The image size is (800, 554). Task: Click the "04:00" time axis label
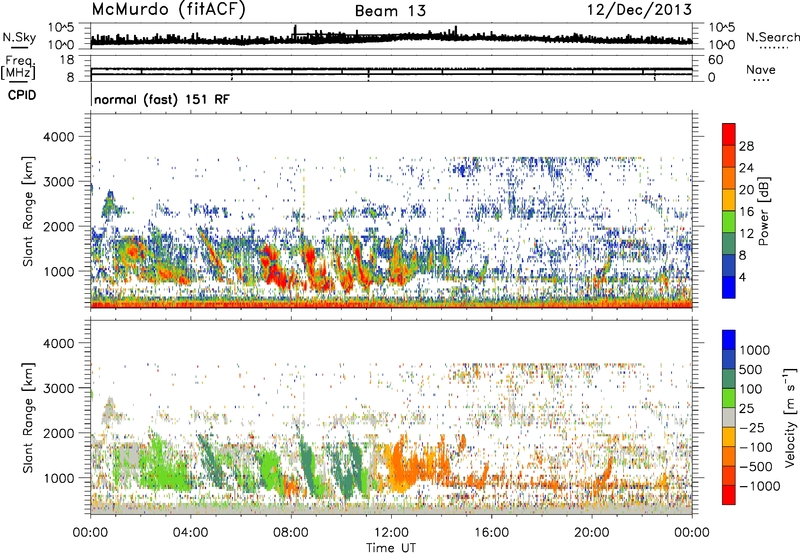pyautogui.click(x=191, y=533)
